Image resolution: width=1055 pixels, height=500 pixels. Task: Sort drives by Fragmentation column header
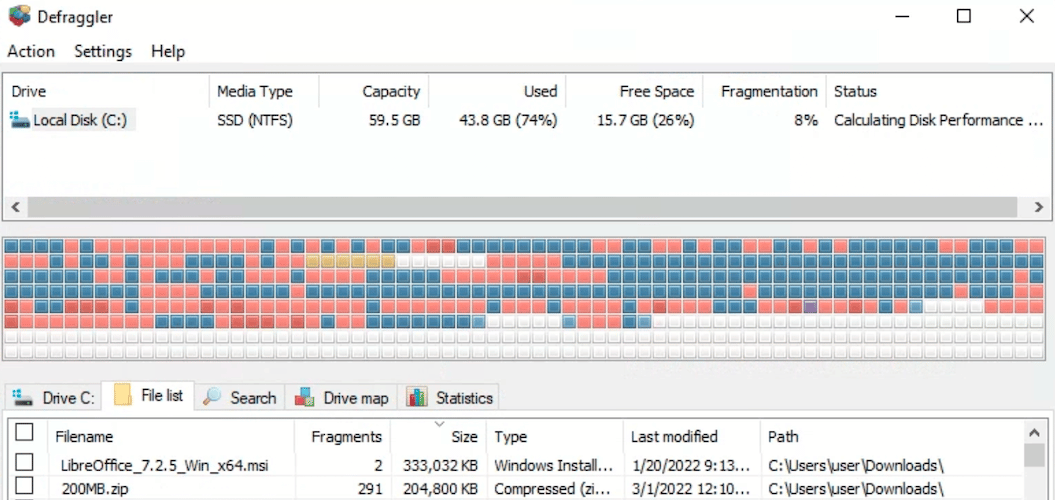(x=769, y=91)
